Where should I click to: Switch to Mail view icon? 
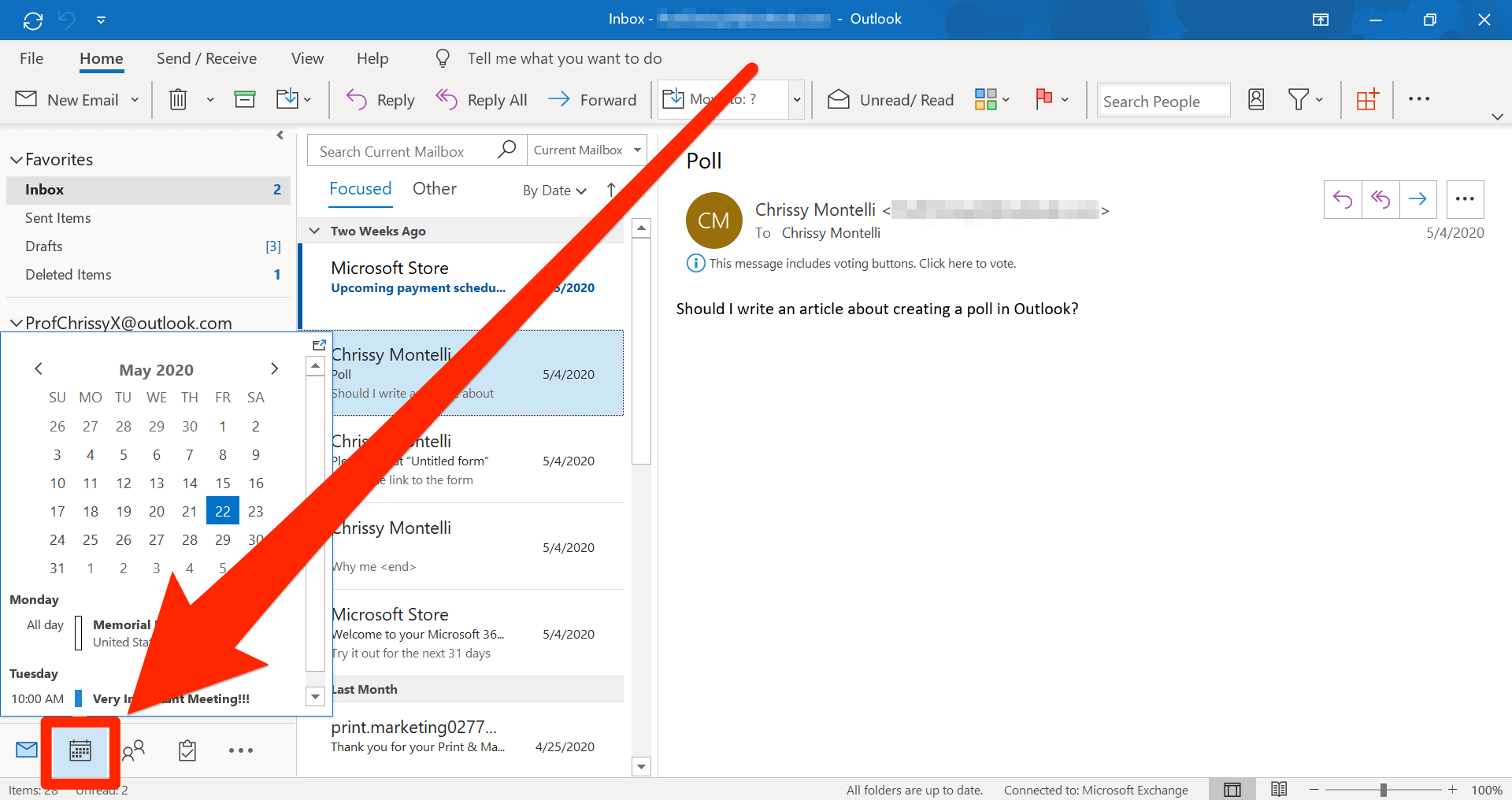coord(27,750)
